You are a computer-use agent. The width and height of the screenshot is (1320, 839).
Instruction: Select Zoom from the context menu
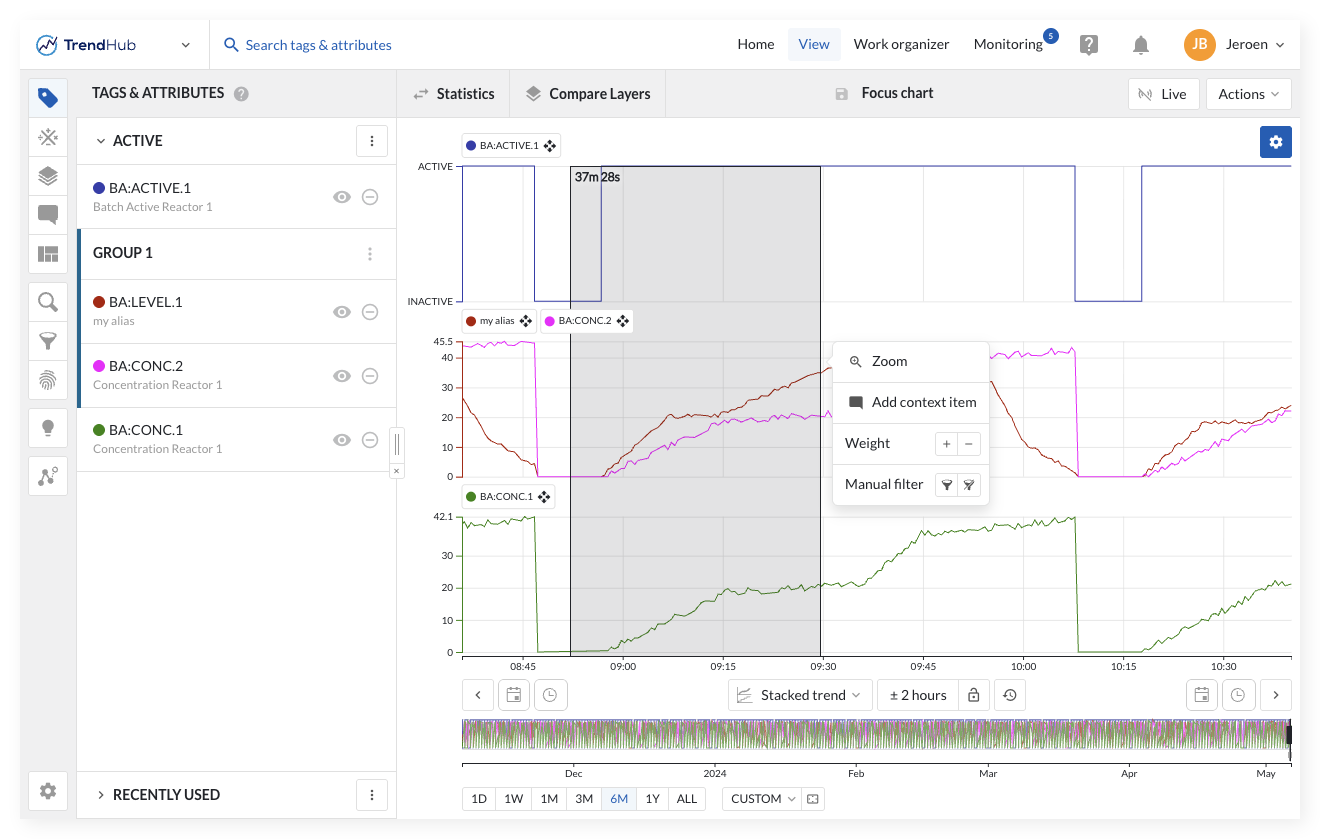point(889,362)
